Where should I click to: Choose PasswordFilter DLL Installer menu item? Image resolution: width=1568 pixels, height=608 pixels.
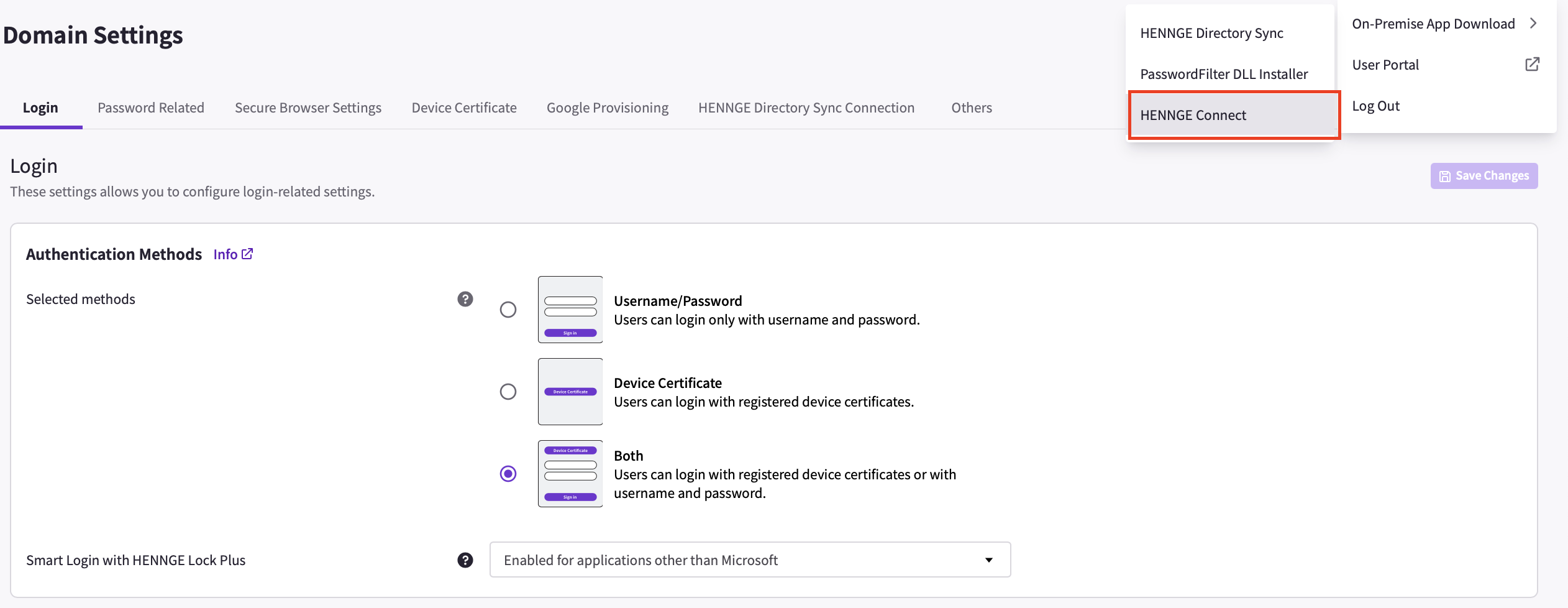1230,74
